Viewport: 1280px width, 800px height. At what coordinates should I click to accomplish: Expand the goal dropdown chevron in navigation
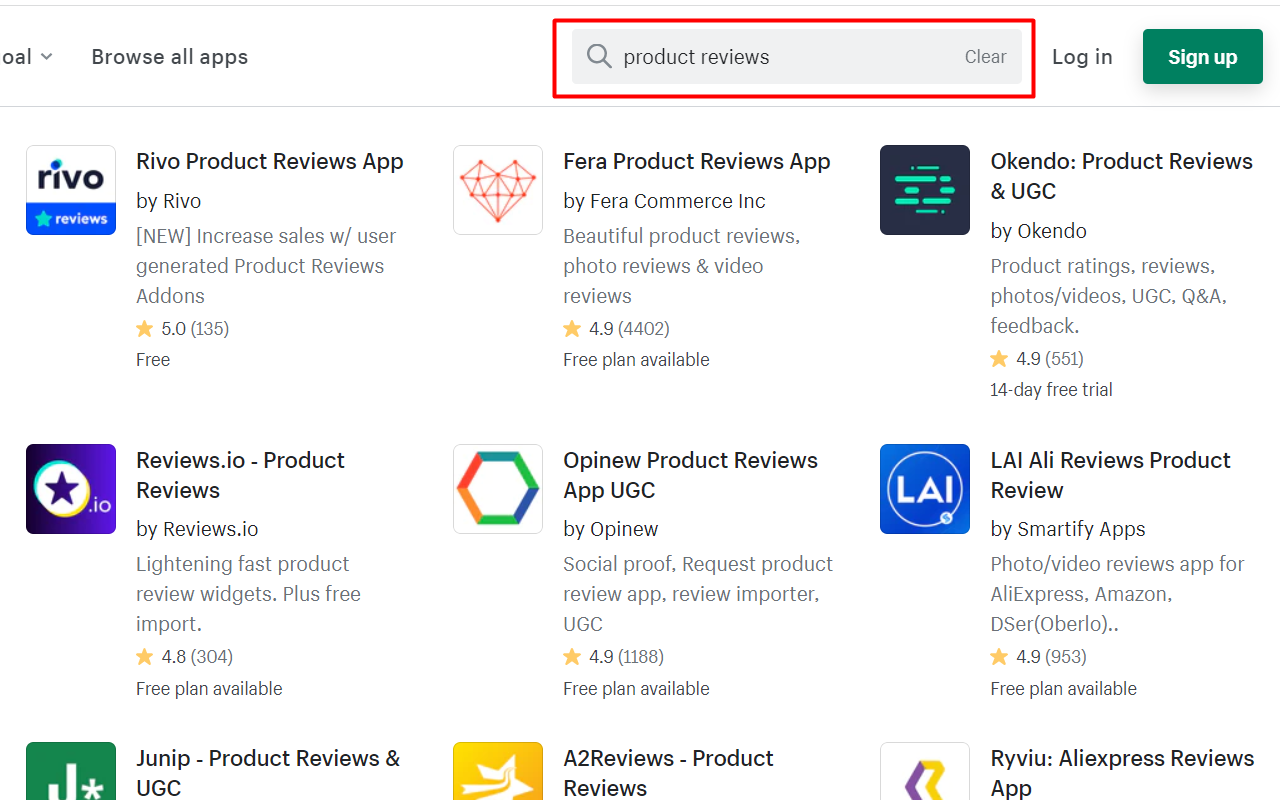tap(46, 57)
